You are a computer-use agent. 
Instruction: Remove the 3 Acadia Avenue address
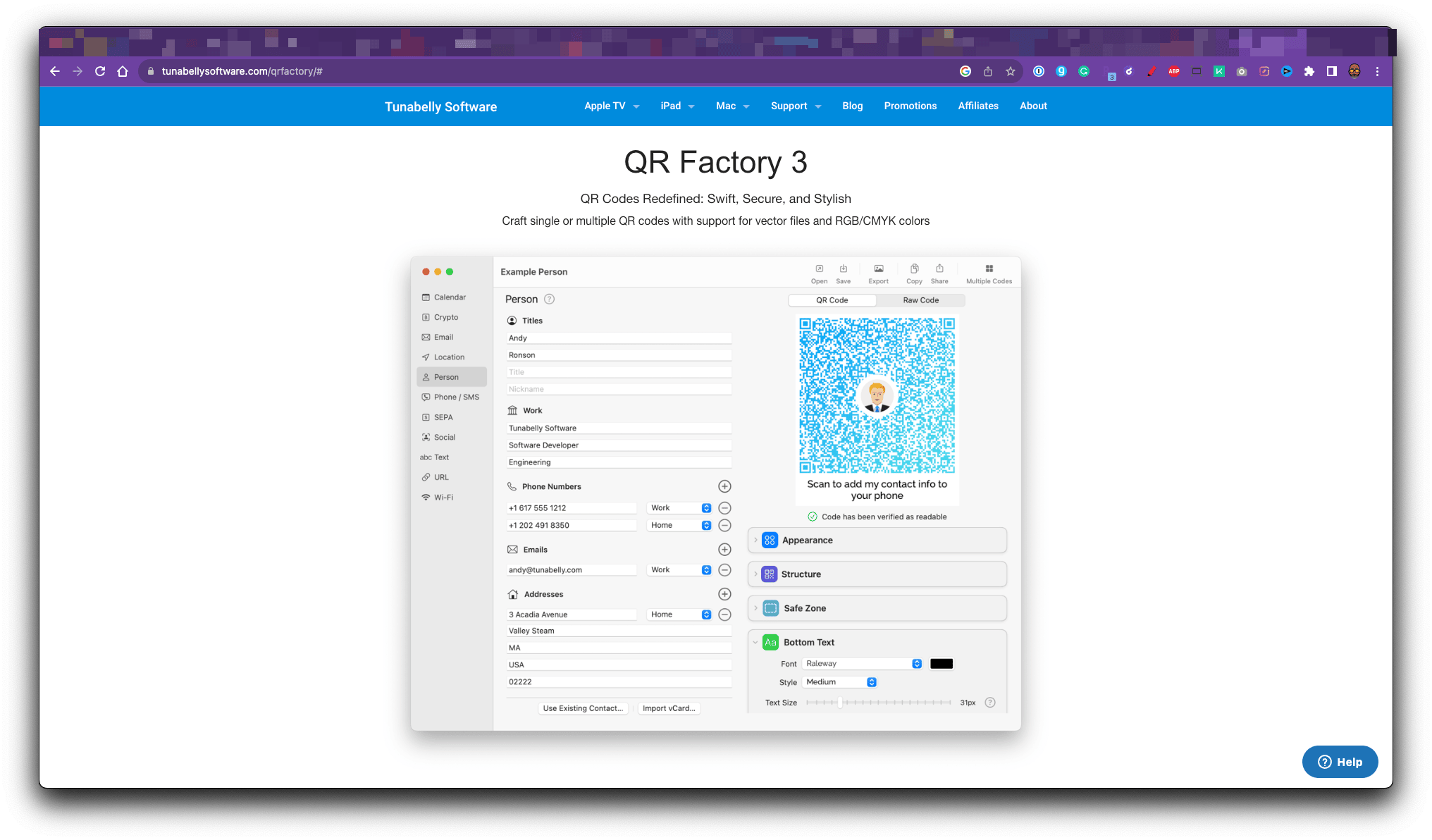pos(724,615)
